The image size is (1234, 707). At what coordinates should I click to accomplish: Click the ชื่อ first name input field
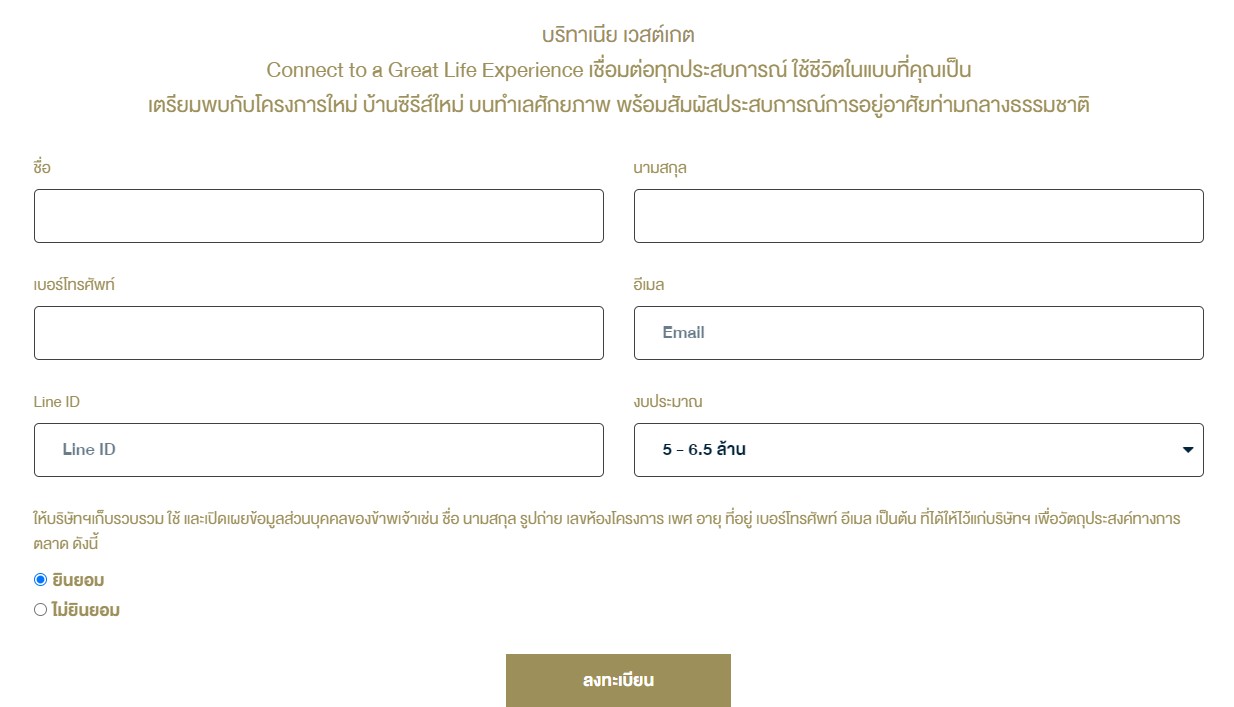pyautogui.click(x=319, y=216)
